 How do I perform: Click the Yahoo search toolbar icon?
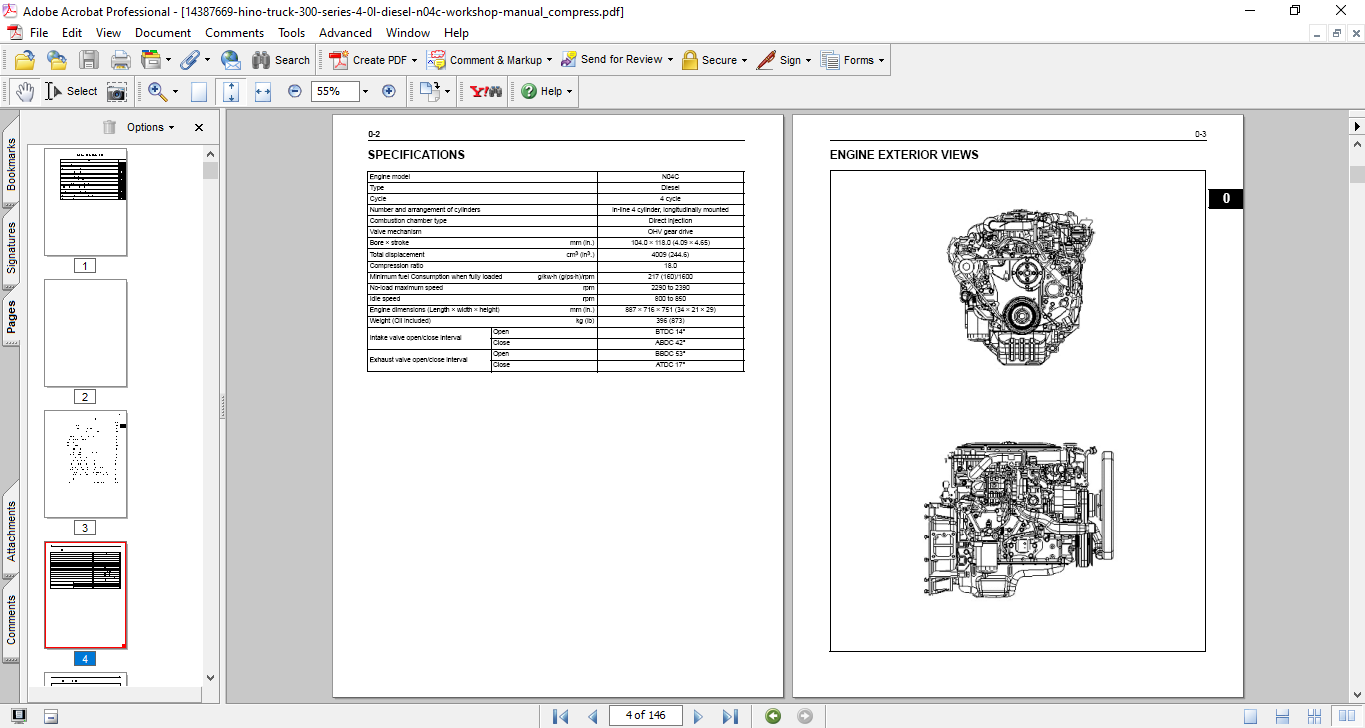pos(486,91)
